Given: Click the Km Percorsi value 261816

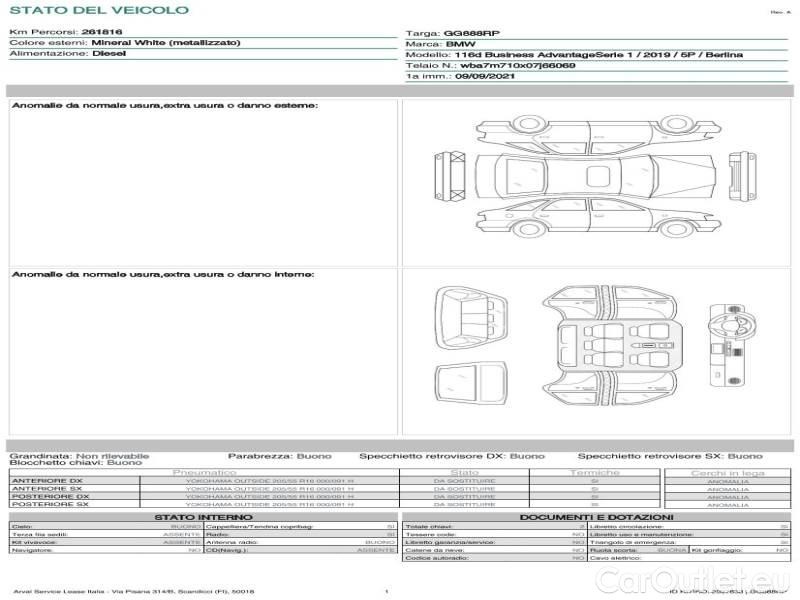Looking at the screenshot, I should coord(95,33).
